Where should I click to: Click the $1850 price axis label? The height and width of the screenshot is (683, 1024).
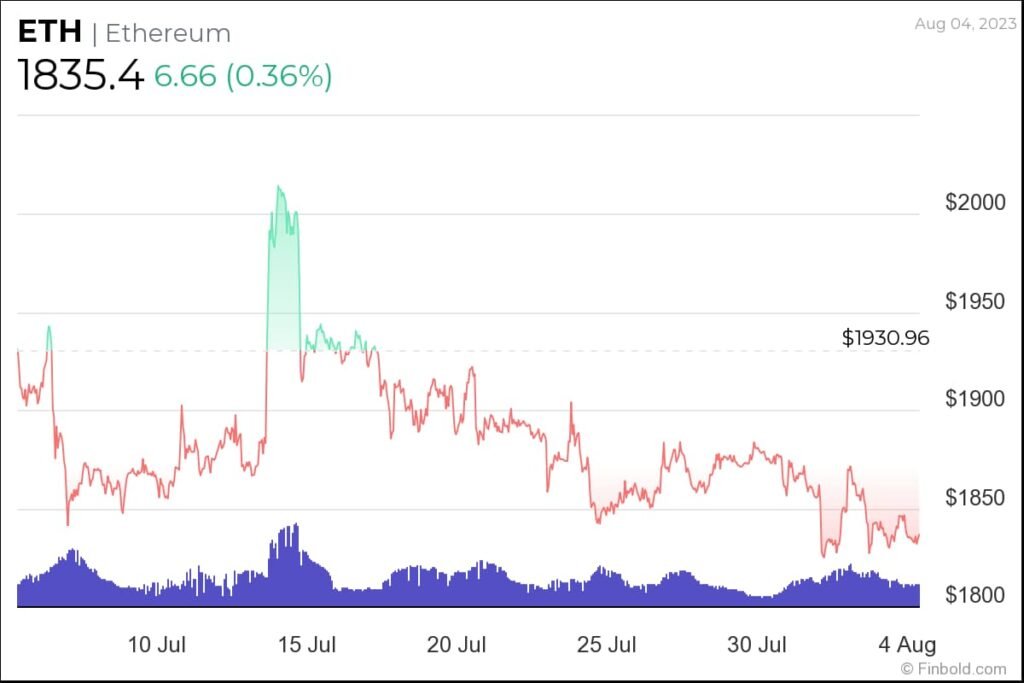coord(976,498)
